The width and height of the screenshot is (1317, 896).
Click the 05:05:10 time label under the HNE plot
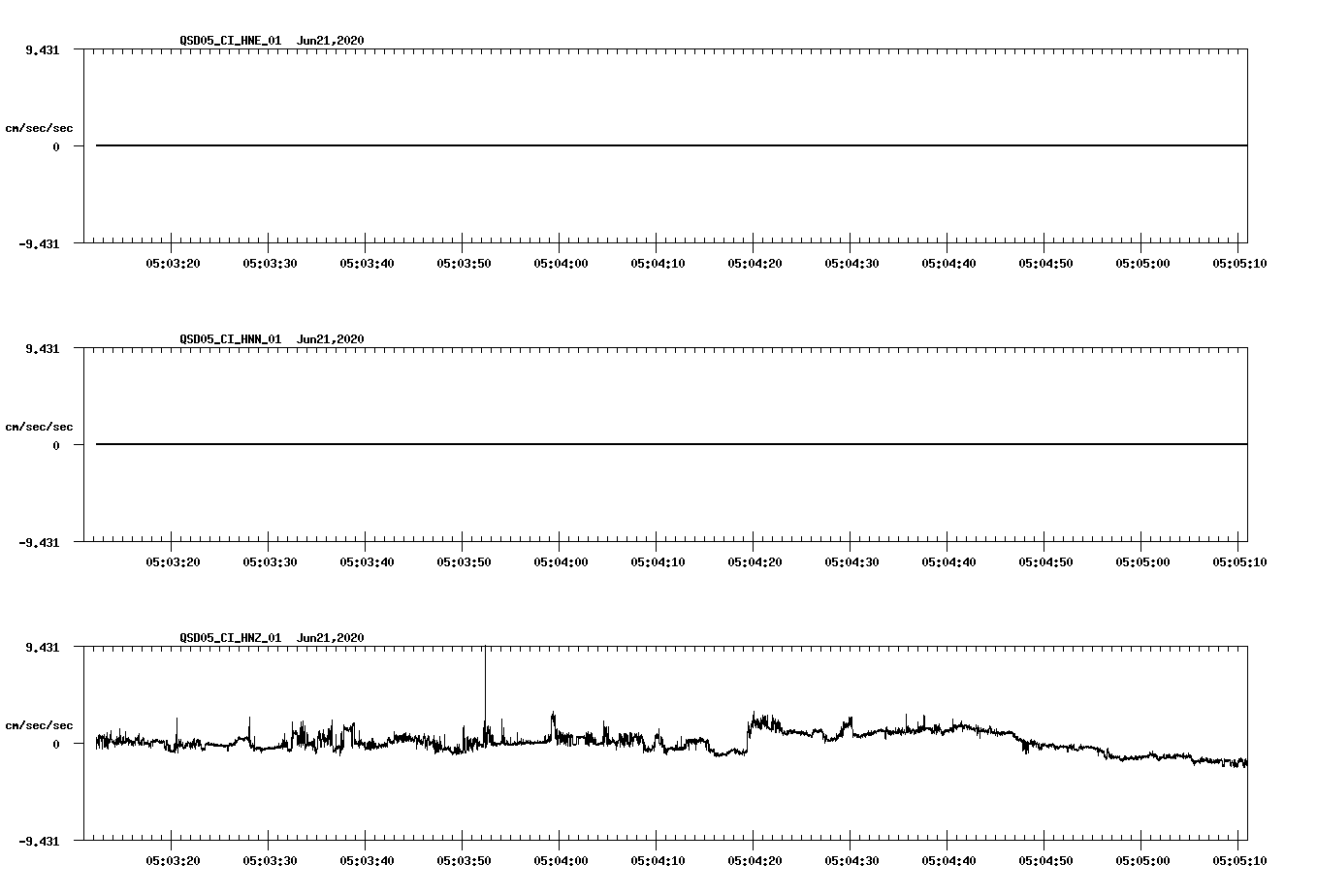[x=1239, y=264]
